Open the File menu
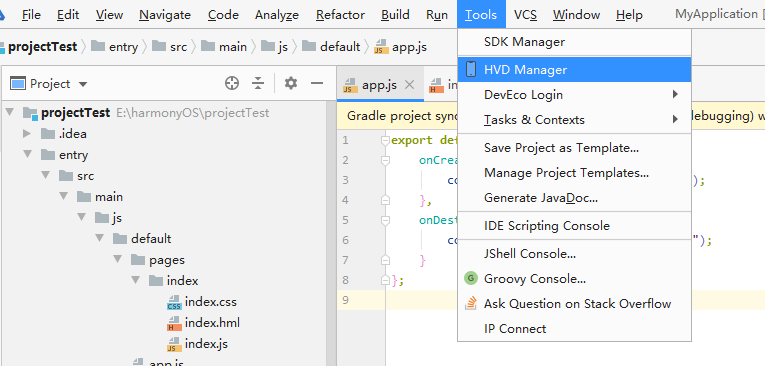765x366 pixels. pos(31,15)
